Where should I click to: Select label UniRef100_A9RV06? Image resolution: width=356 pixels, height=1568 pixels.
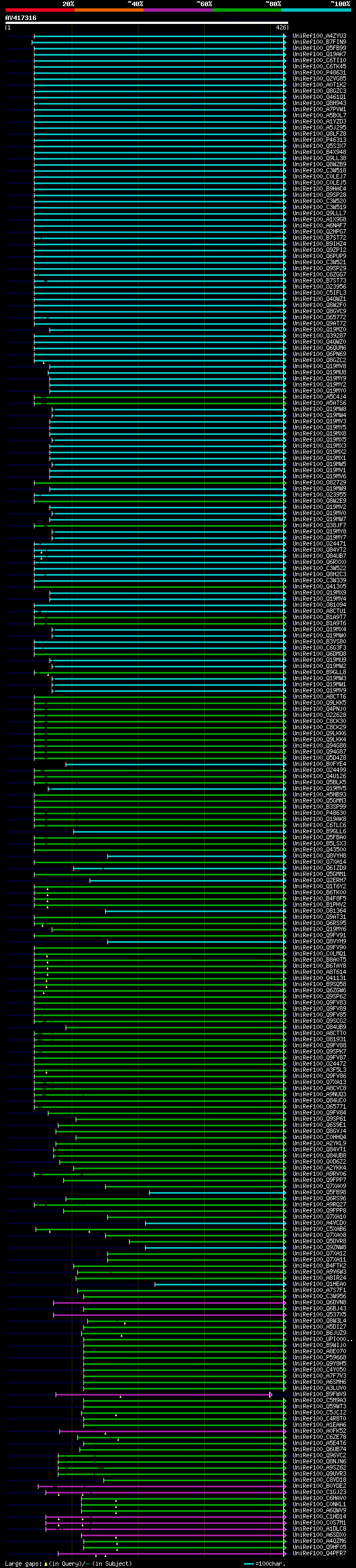pos(319,1174)
